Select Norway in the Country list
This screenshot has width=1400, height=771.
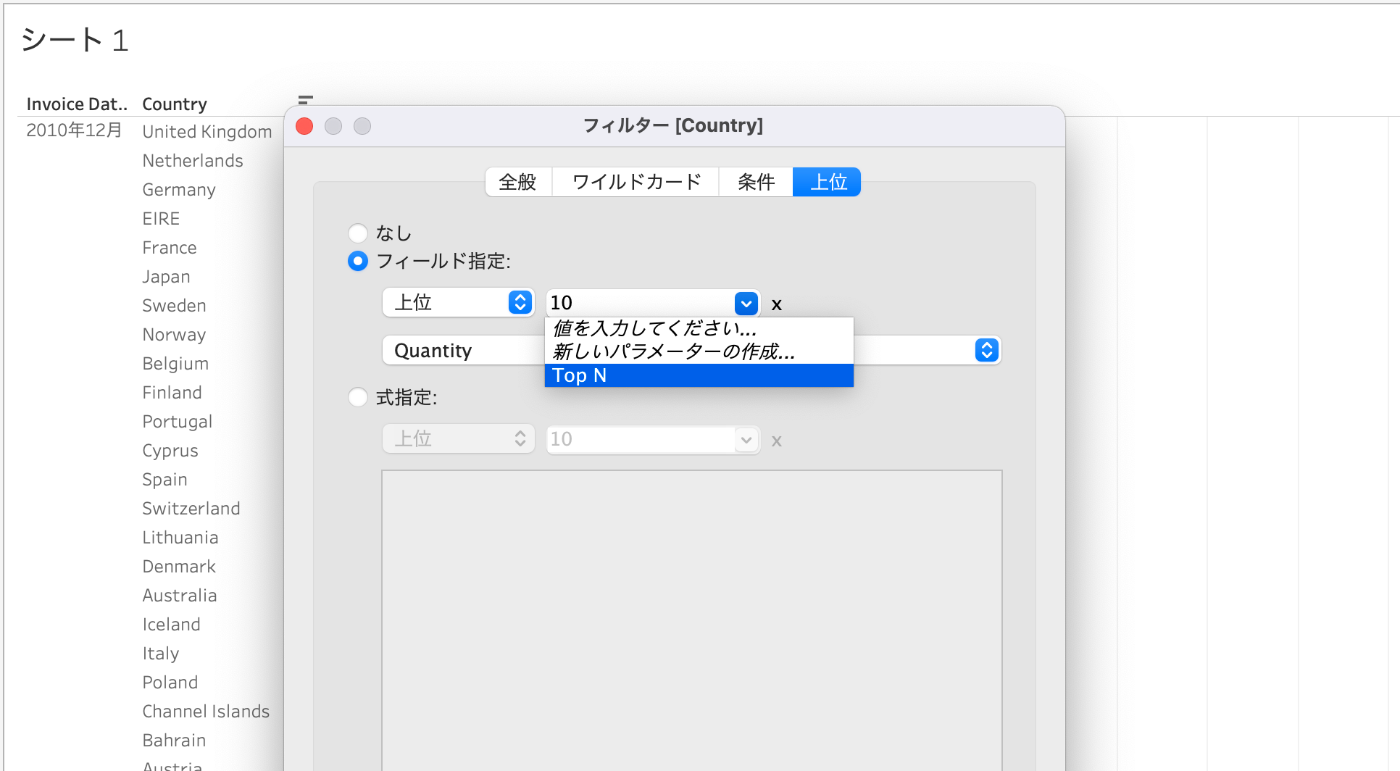[x=174, y=335]
